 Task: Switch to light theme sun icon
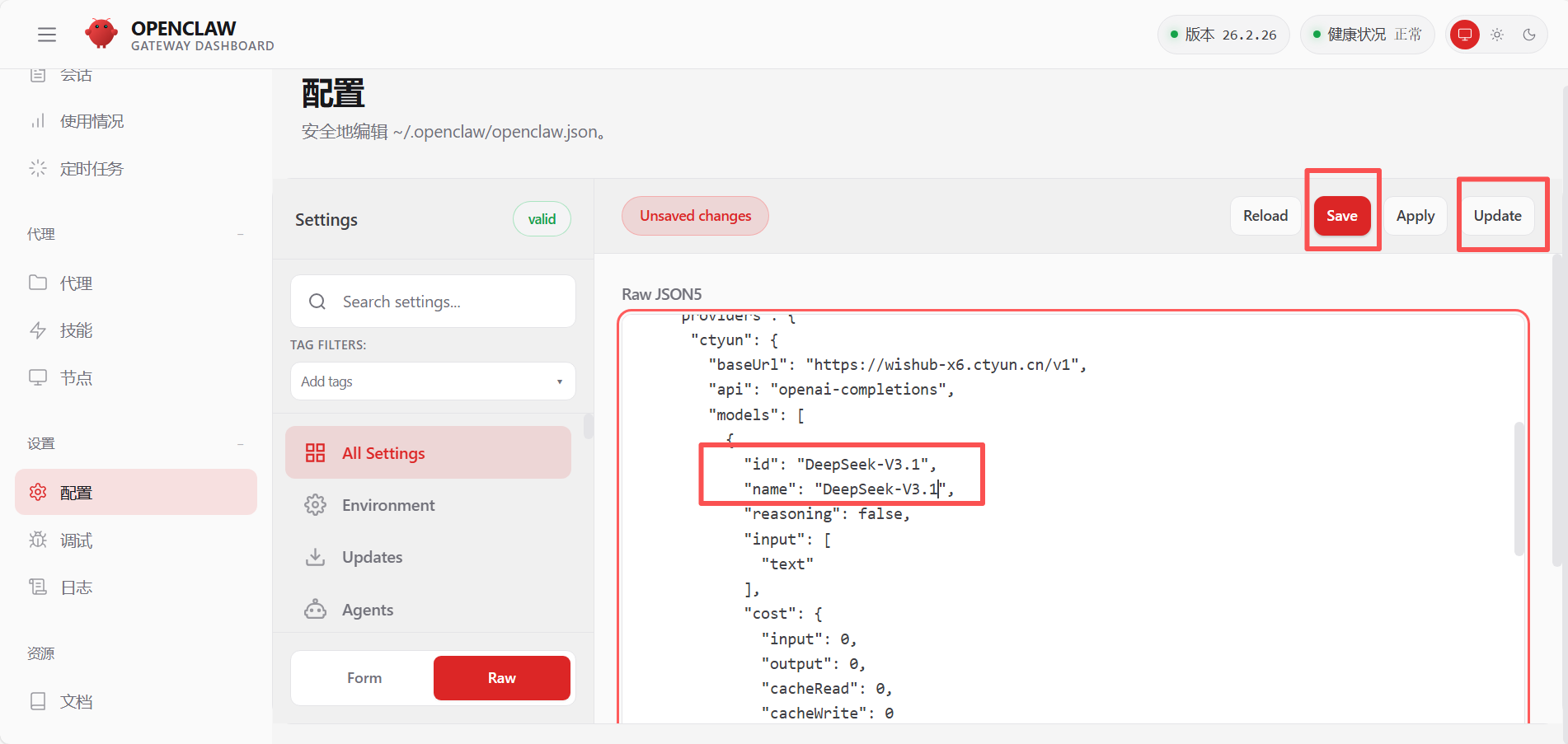[1497, 35]
